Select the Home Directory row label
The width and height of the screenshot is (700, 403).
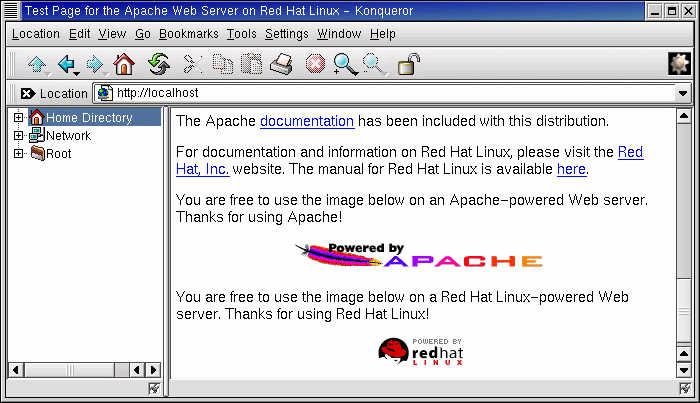click(x=89, y=117)
